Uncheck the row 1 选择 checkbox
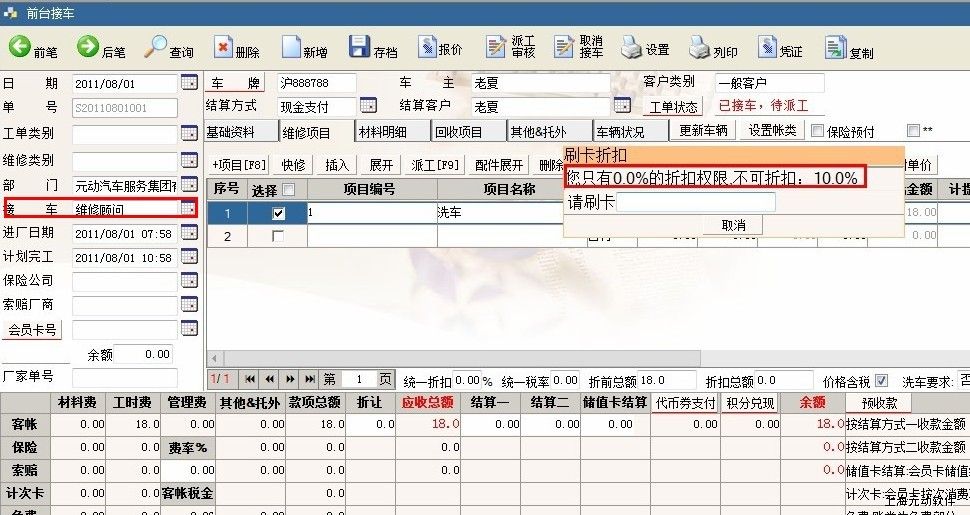 tap(278, 213)
